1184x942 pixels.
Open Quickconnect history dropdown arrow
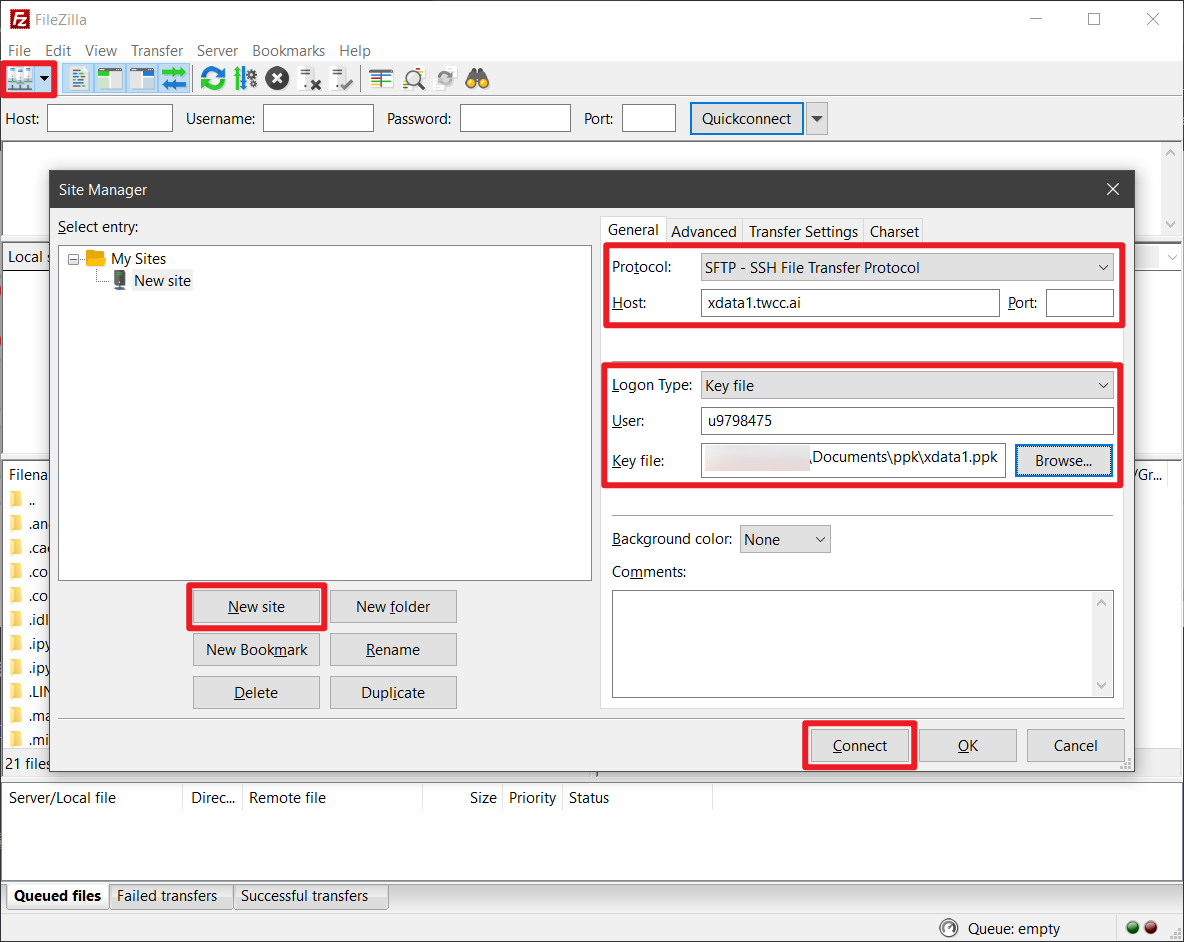pyautogui.click(x=817, y=119)
